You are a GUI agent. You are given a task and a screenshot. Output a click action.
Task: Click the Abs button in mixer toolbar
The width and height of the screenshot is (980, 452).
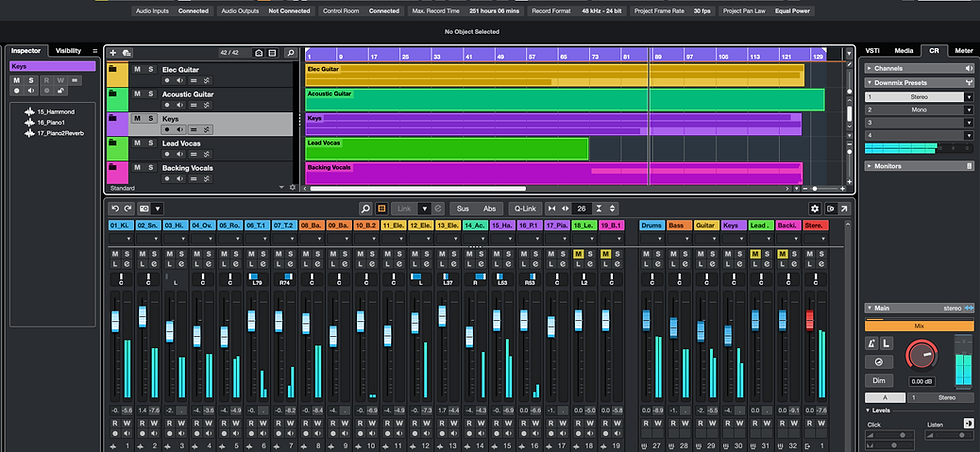coord(489,208)
